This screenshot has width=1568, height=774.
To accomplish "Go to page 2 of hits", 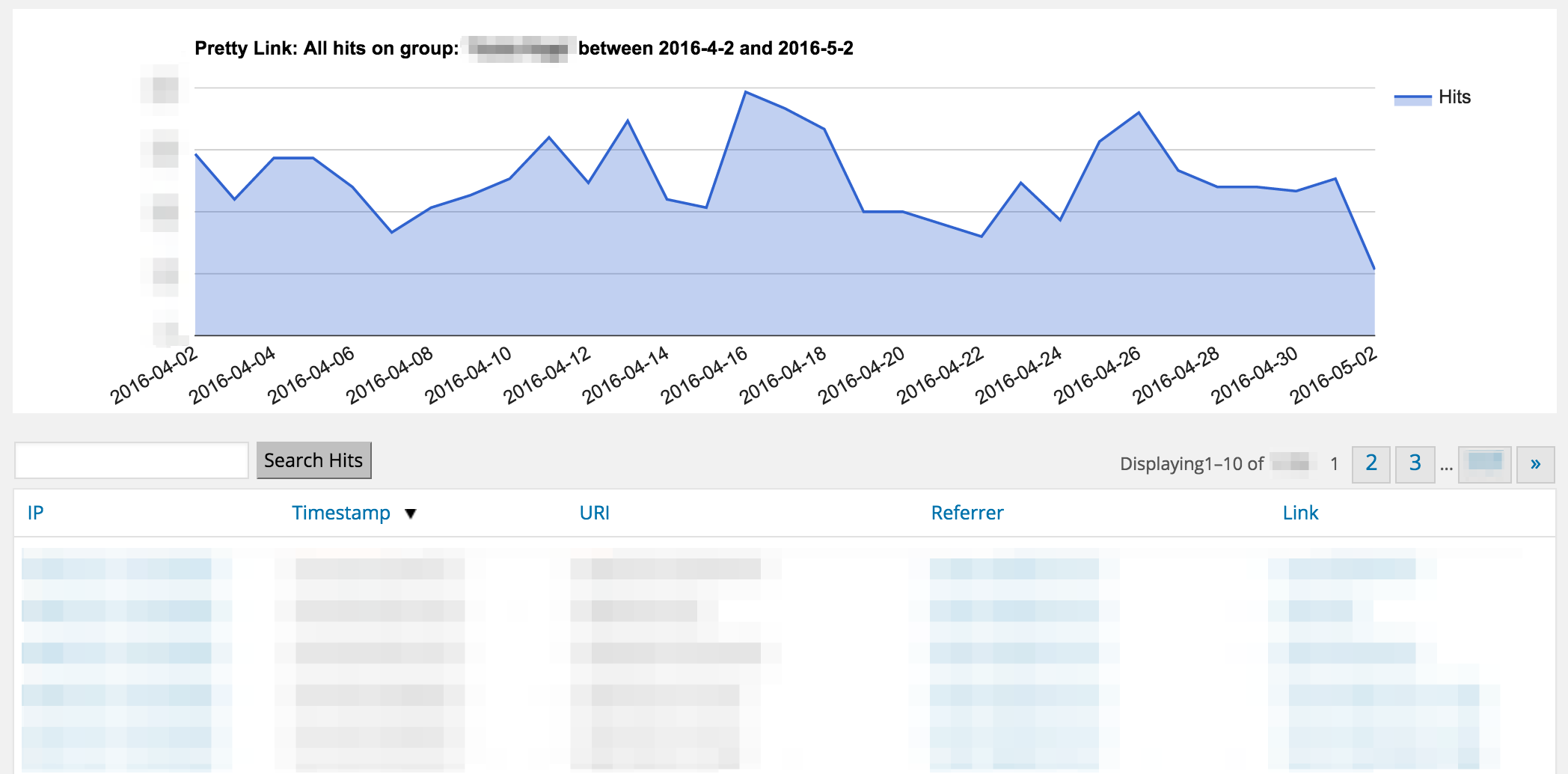I will [x=1371, y=464].
